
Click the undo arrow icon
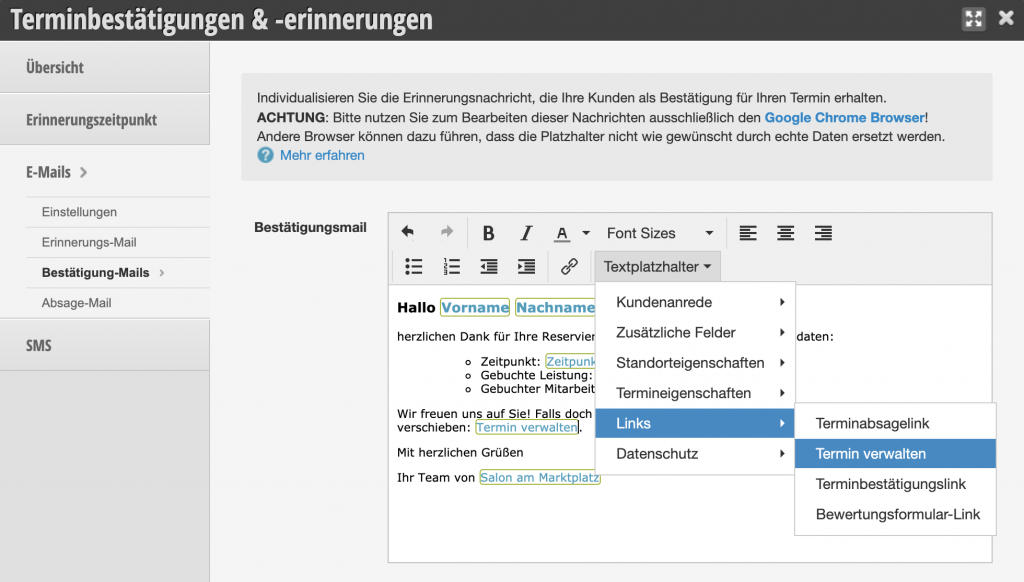[408, 233]
